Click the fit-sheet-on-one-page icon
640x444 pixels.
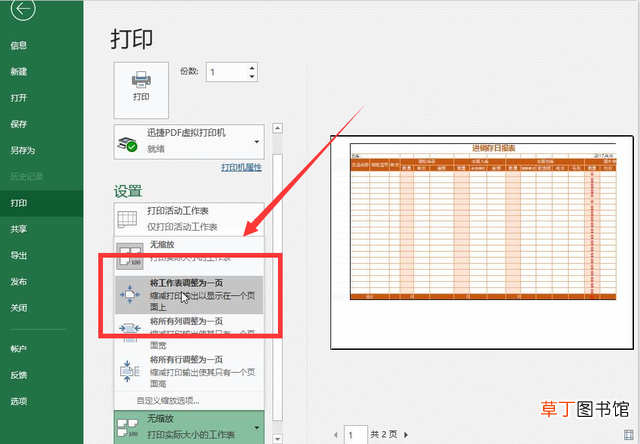pyautogui.click(x=130, y=294)
